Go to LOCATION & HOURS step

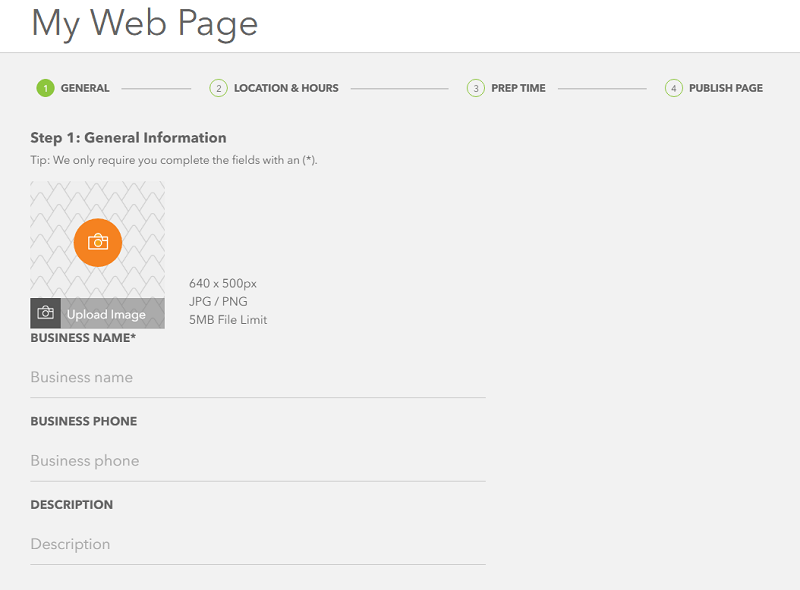point(286,88)
